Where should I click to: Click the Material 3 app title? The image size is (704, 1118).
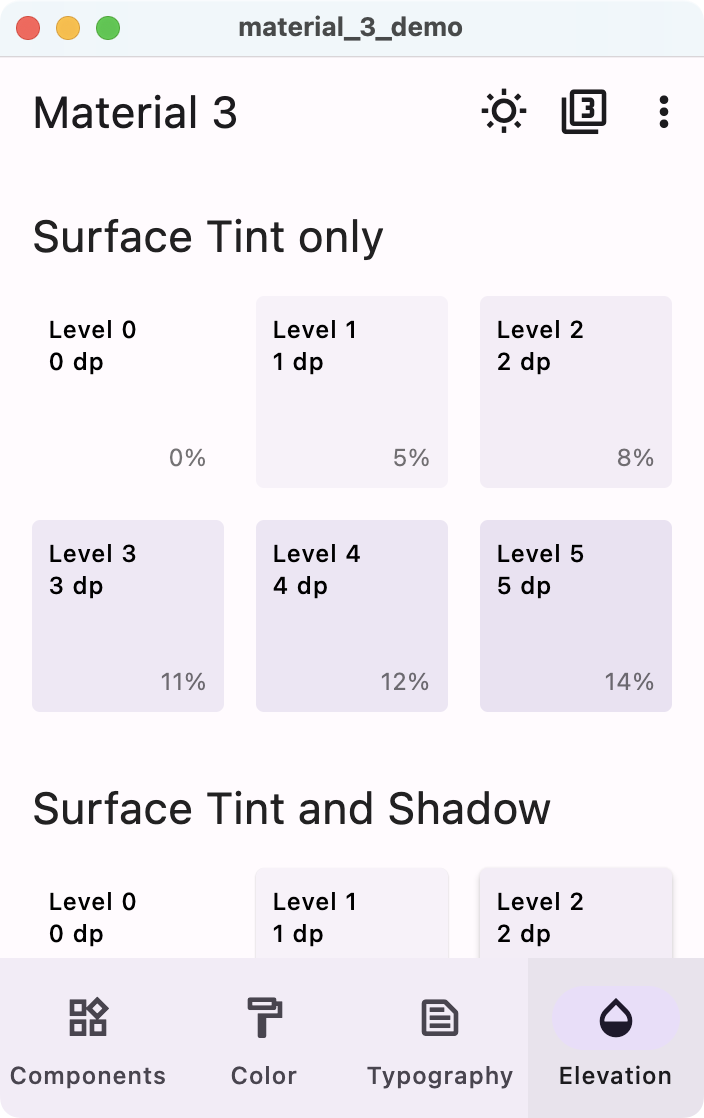pos(136,113)
